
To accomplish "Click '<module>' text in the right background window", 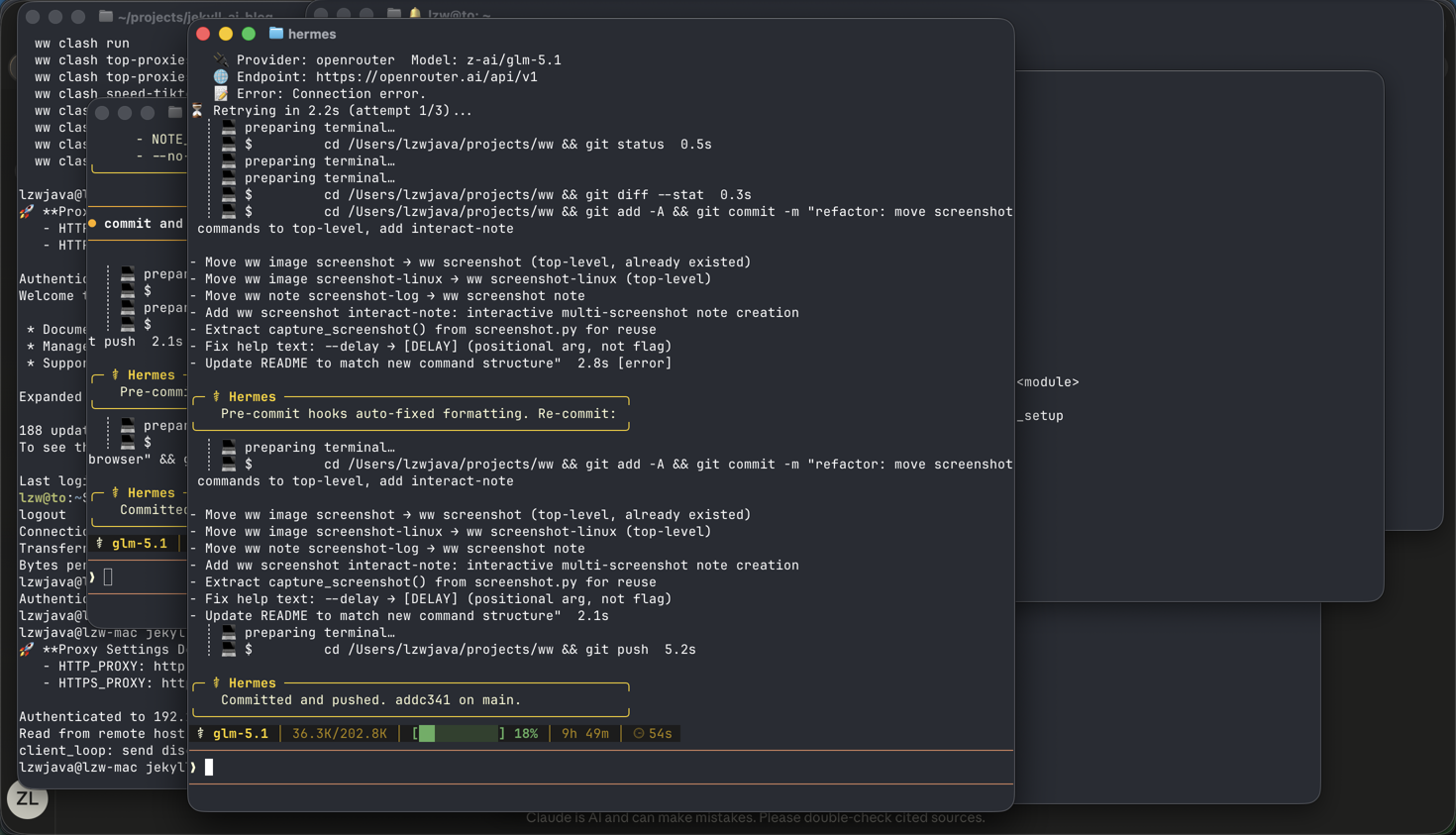I will [x=1048, y=381].
